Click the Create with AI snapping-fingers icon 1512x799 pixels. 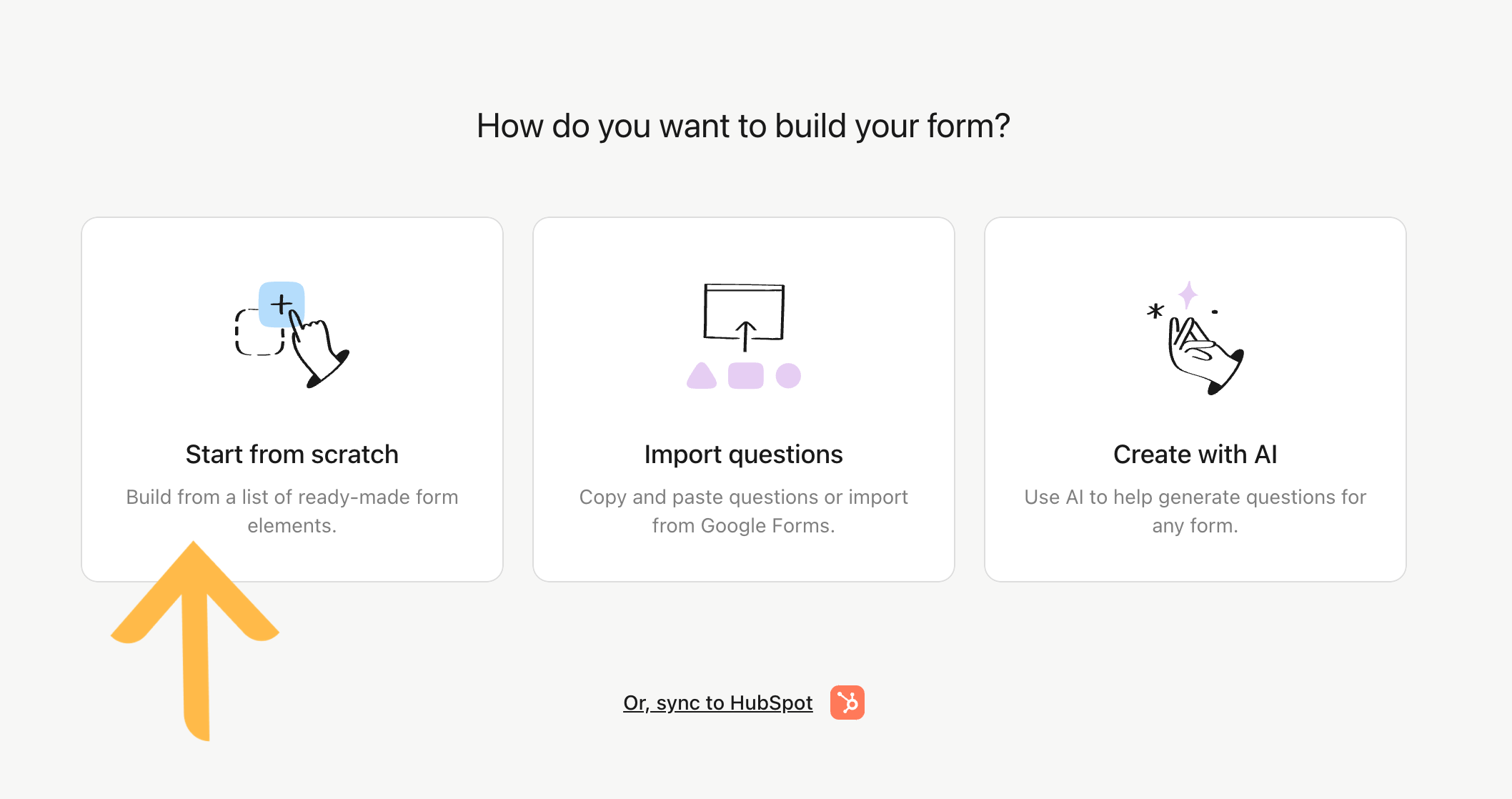point(1195,337)
